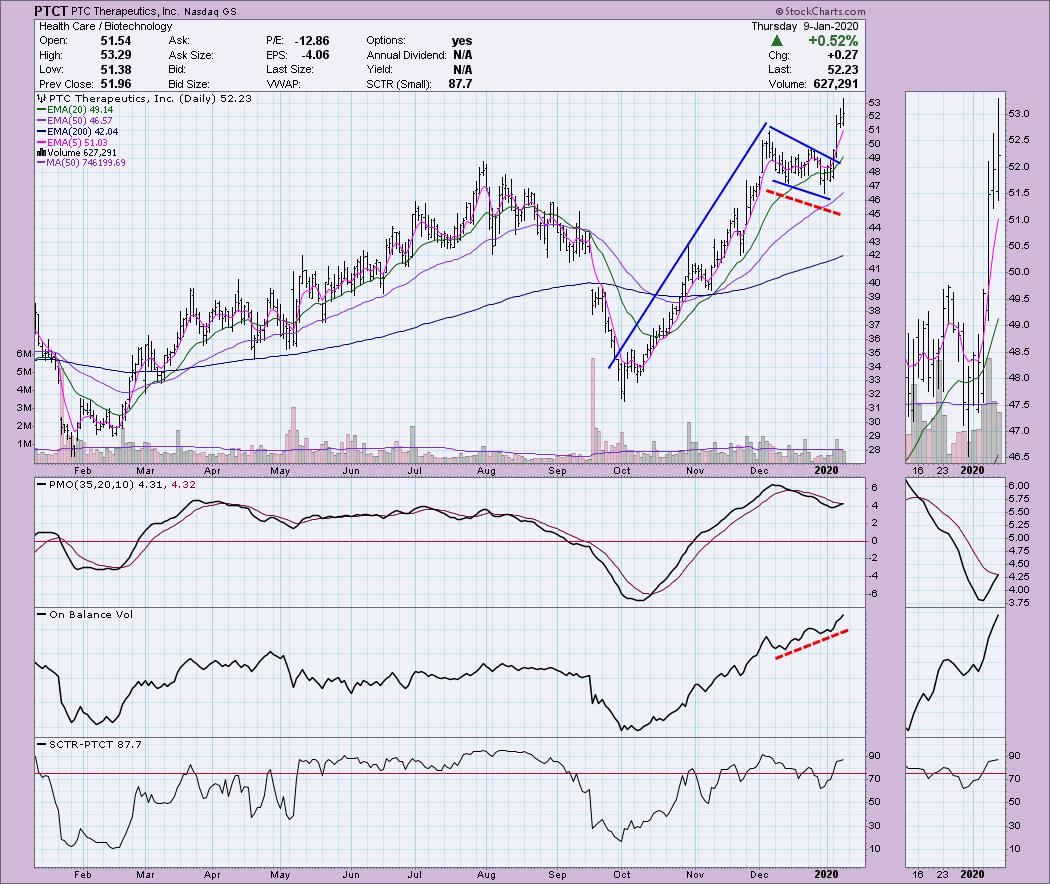
Task: Click the PTCT ticker symbol in the header
Action: click(51, 11)
